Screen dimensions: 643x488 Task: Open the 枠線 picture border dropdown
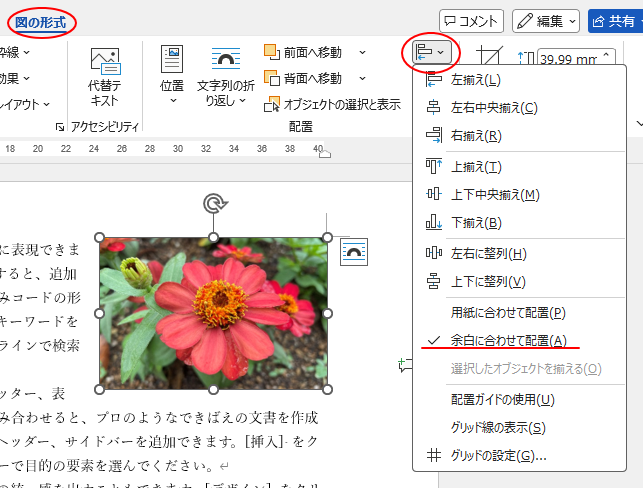pos(15,52)
